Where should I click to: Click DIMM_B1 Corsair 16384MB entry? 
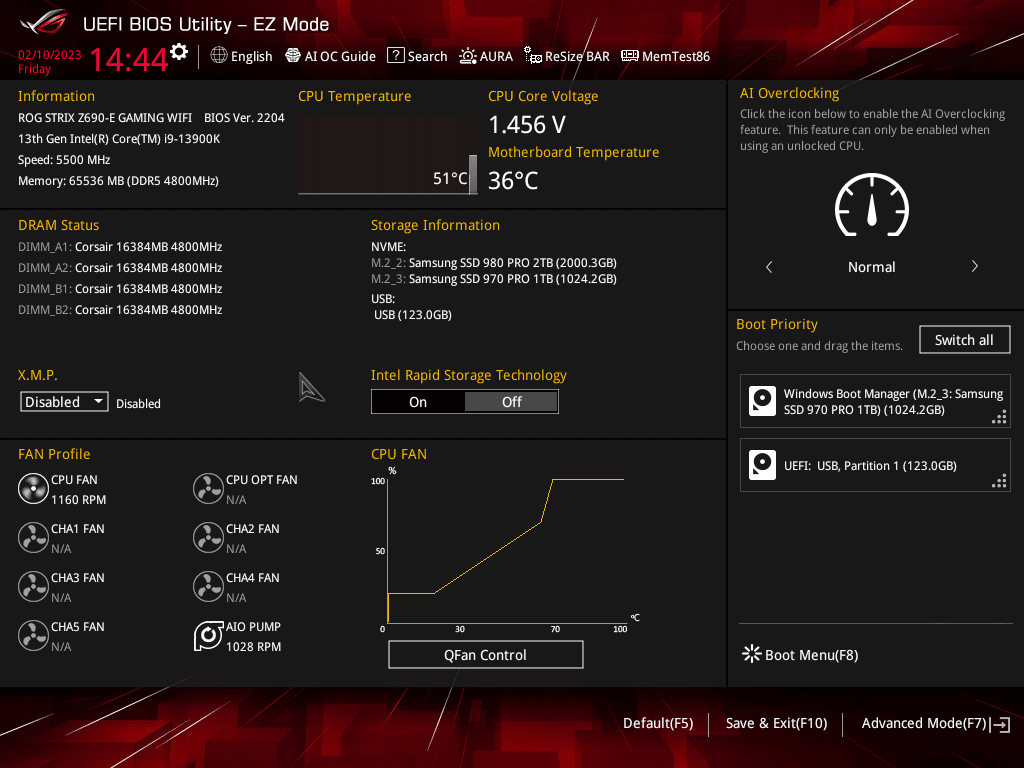pos(120,289)
